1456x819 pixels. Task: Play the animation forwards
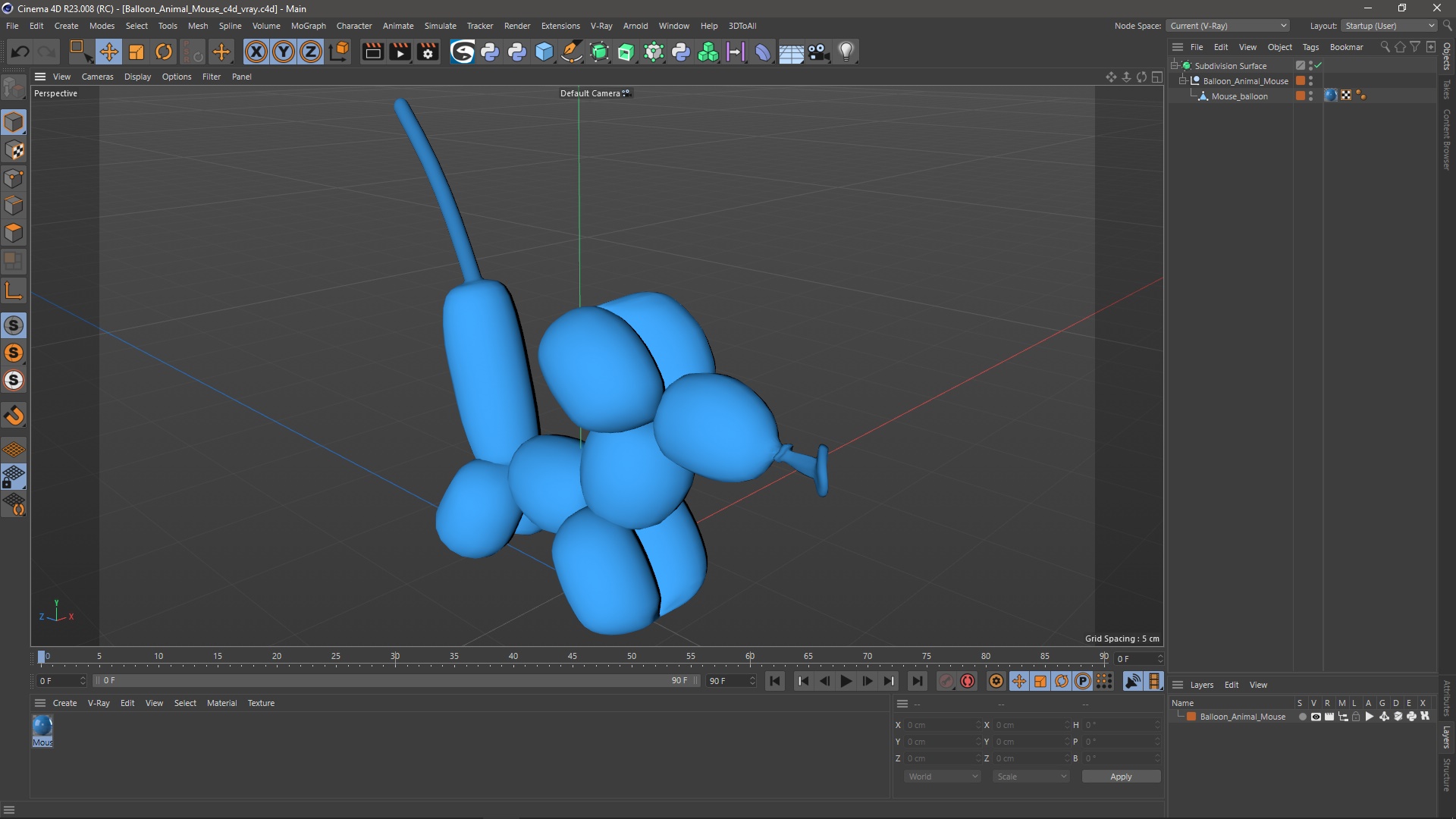846,681
